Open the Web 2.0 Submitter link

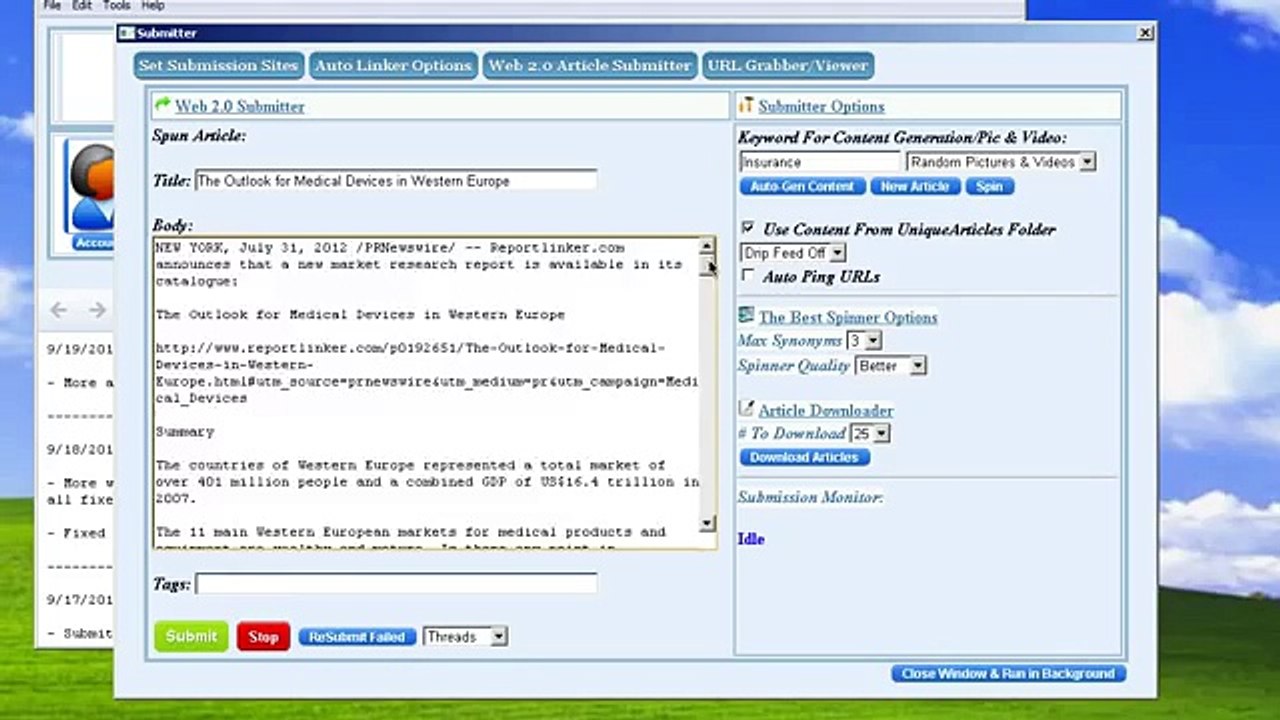coord(239,106)
